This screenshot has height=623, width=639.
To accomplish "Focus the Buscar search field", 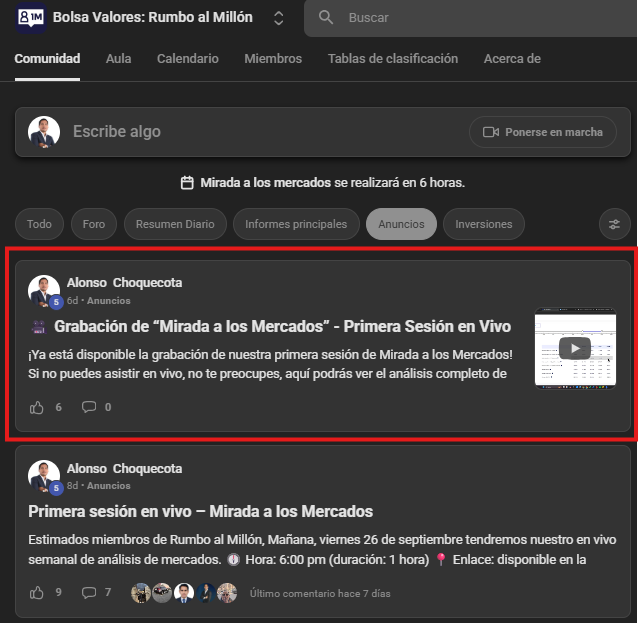I will (x=471, y=18).
